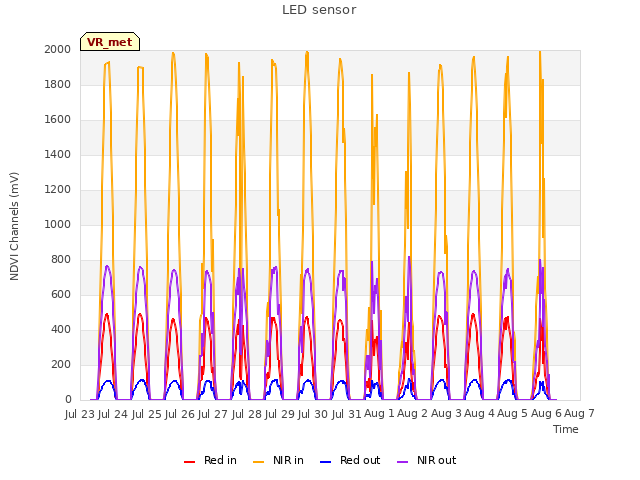Click the blue Red out legend swatch
The height and width of the screenshot is (480, 640).
point(325,462)
